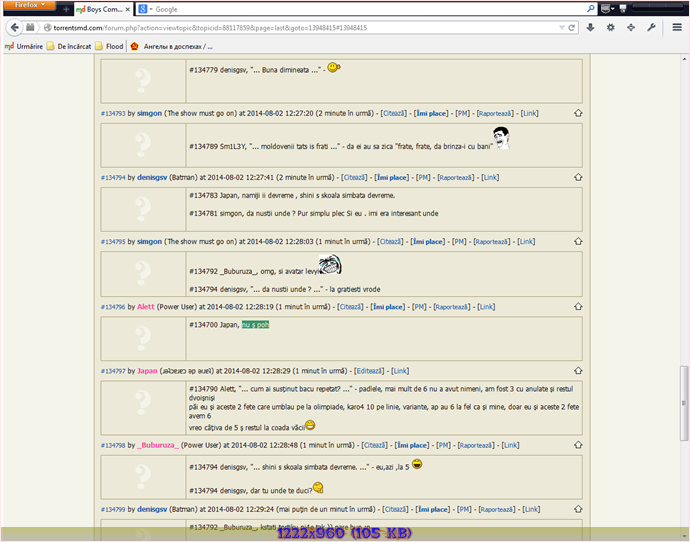
Task: Click avatar placeholder of post #134796
Action: (x=143, y=338)
